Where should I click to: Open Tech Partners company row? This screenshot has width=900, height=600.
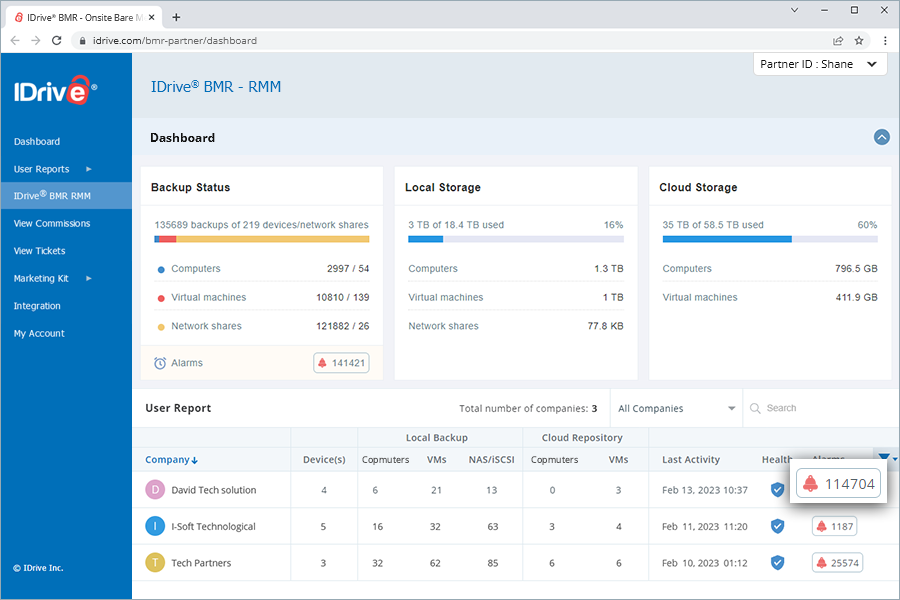click(x=201, y=563)
